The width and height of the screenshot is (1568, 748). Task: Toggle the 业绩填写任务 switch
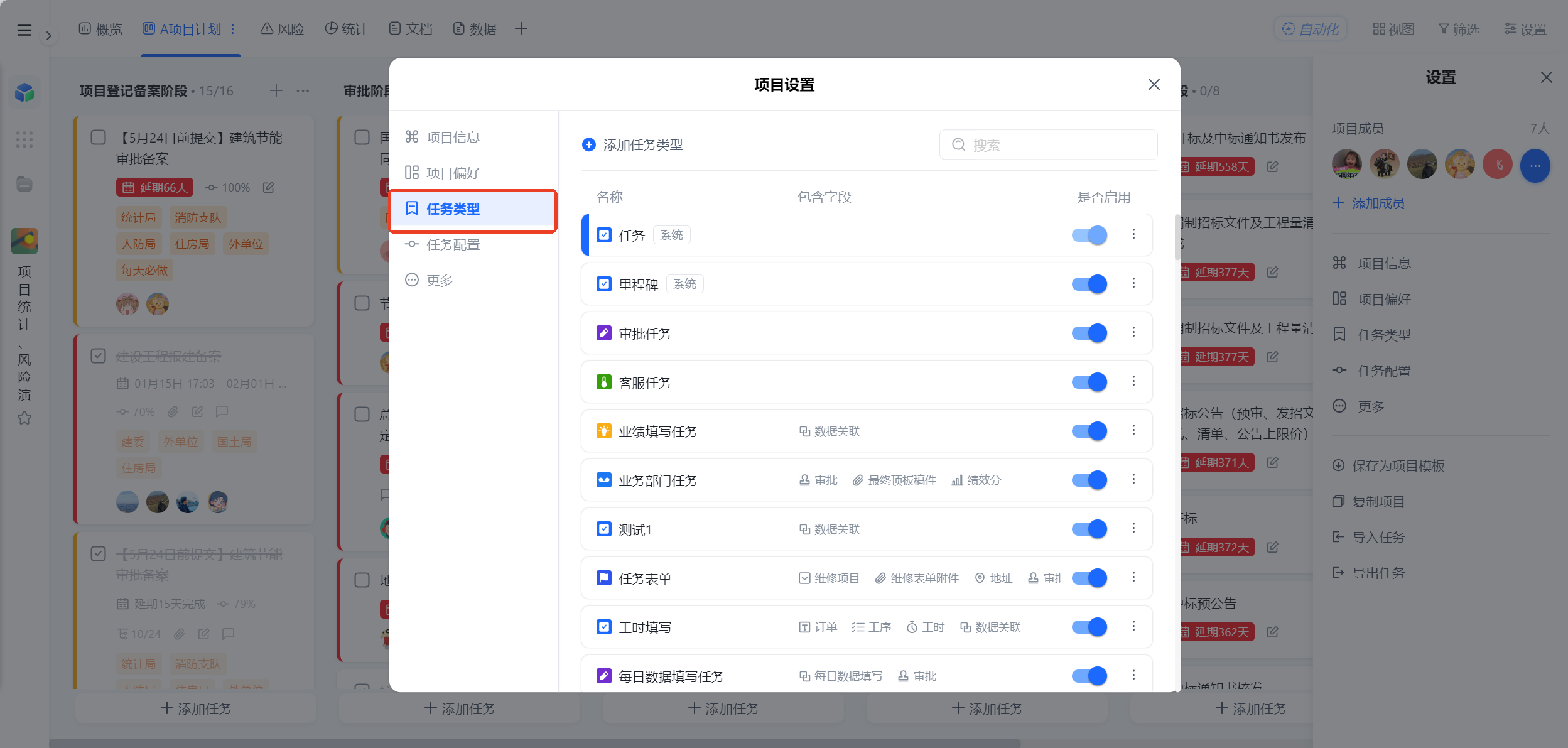[1089, 431]
